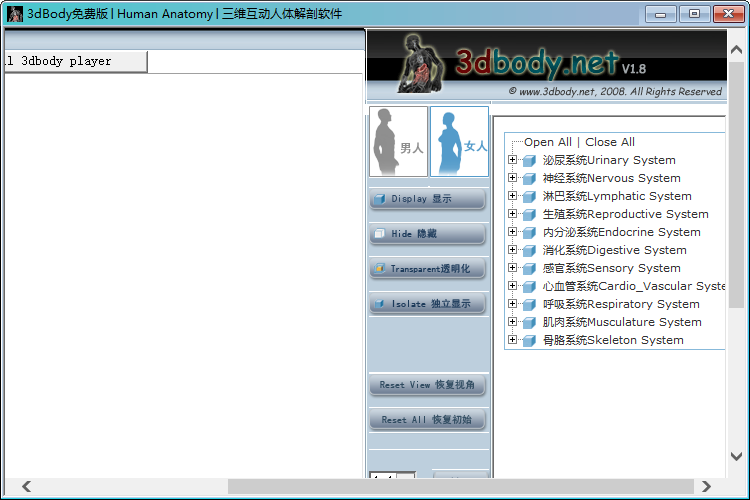Select 泌尿系统Urinary System label
This screenshot has width=750, height=500.
coord(609,160)
